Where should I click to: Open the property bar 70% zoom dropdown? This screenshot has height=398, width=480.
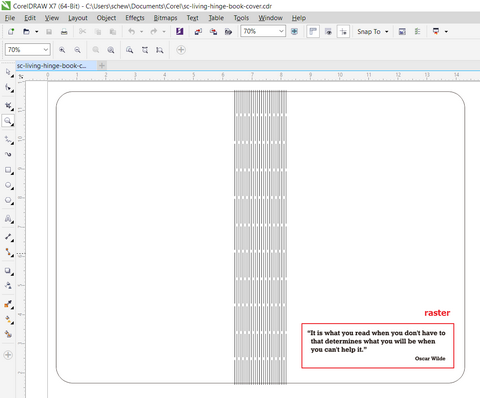(x=46, y=50)
